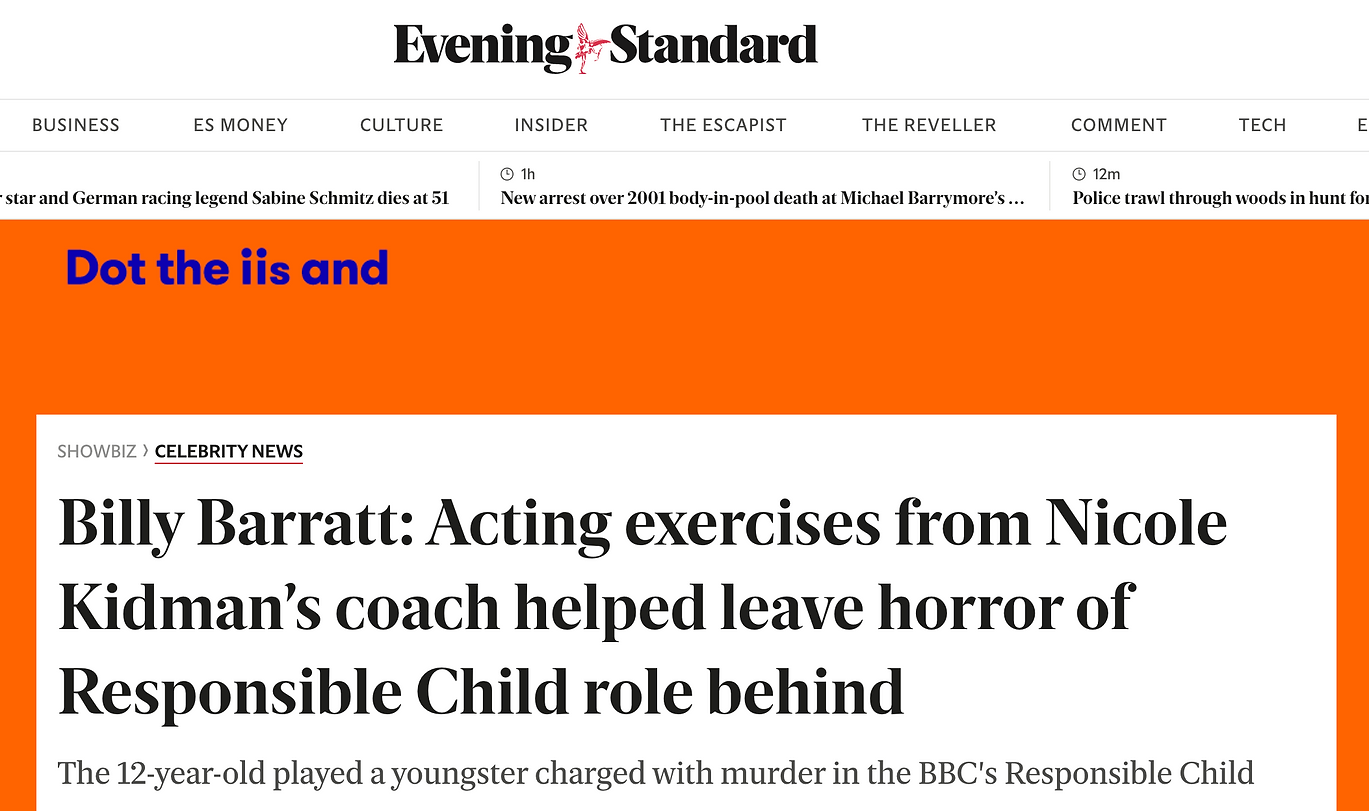Select CULTURE in the navigation bar
The width and height of the screenshot is (1369, 811).
click(401, 125)
